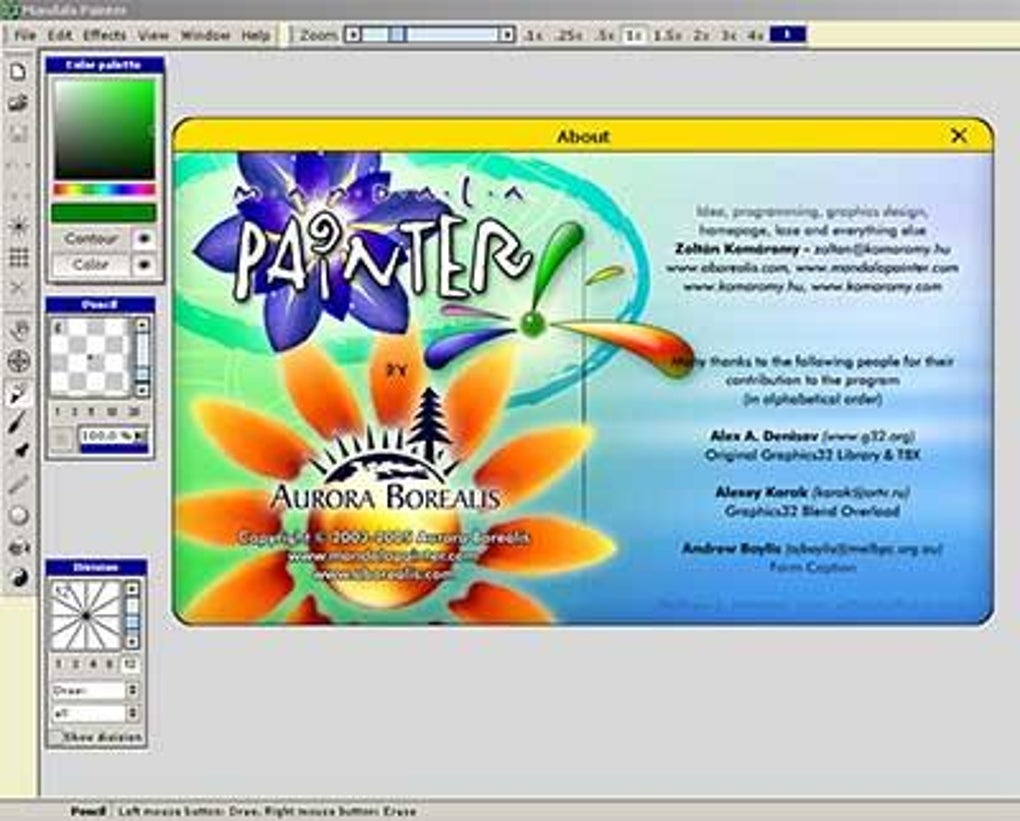Close the About dialog
Viewport: 1020px width, 821px height.
pyautogui.click(x=959, y=135)
